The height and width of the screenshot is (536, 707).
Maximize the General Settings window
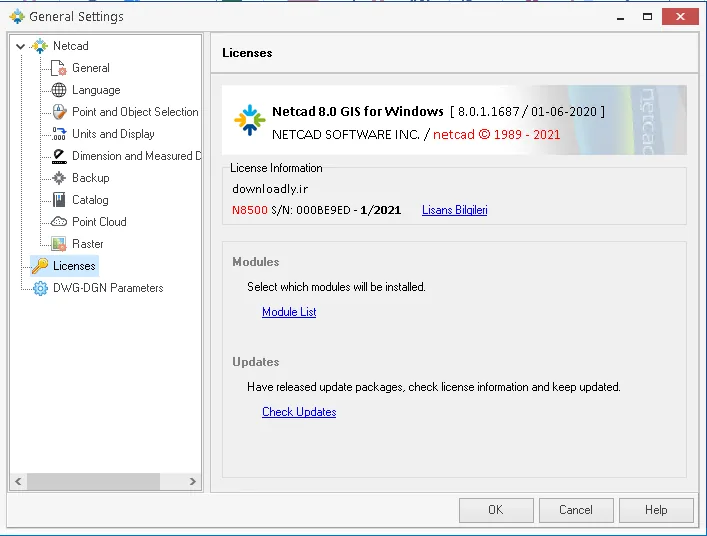pos(647,17)
